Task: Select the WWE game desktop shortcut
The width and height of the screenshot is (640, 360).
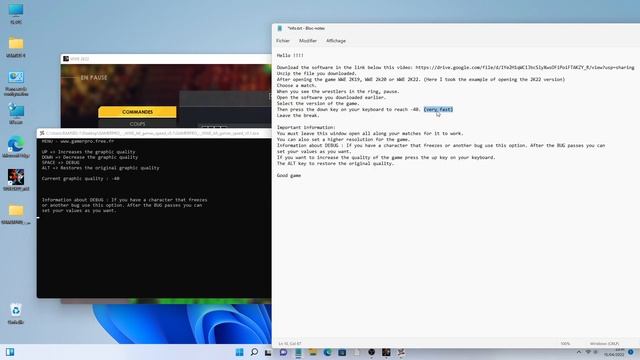Action: pyautogui.click(x=16, y=180)
